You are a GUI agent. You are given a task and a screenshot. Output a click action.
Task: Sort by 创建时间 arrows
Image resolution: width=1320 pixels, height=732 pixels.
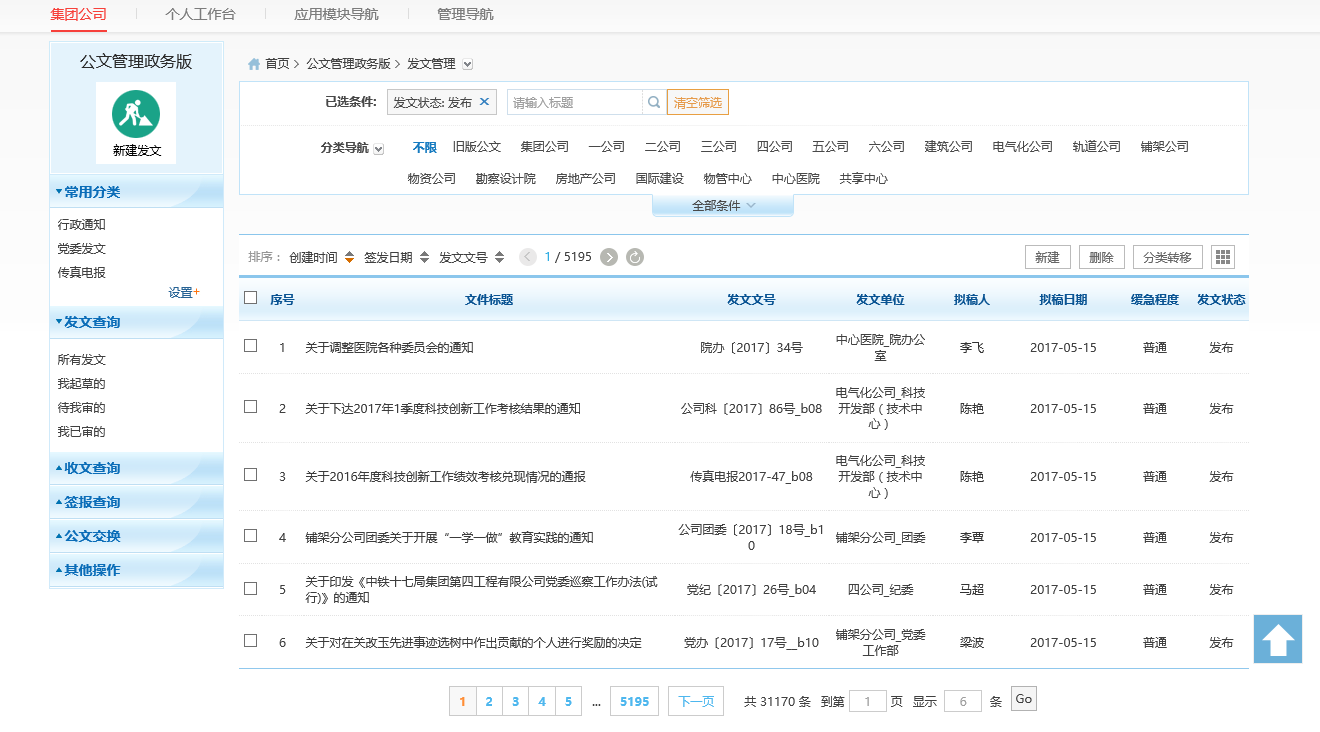pos(349,257)
